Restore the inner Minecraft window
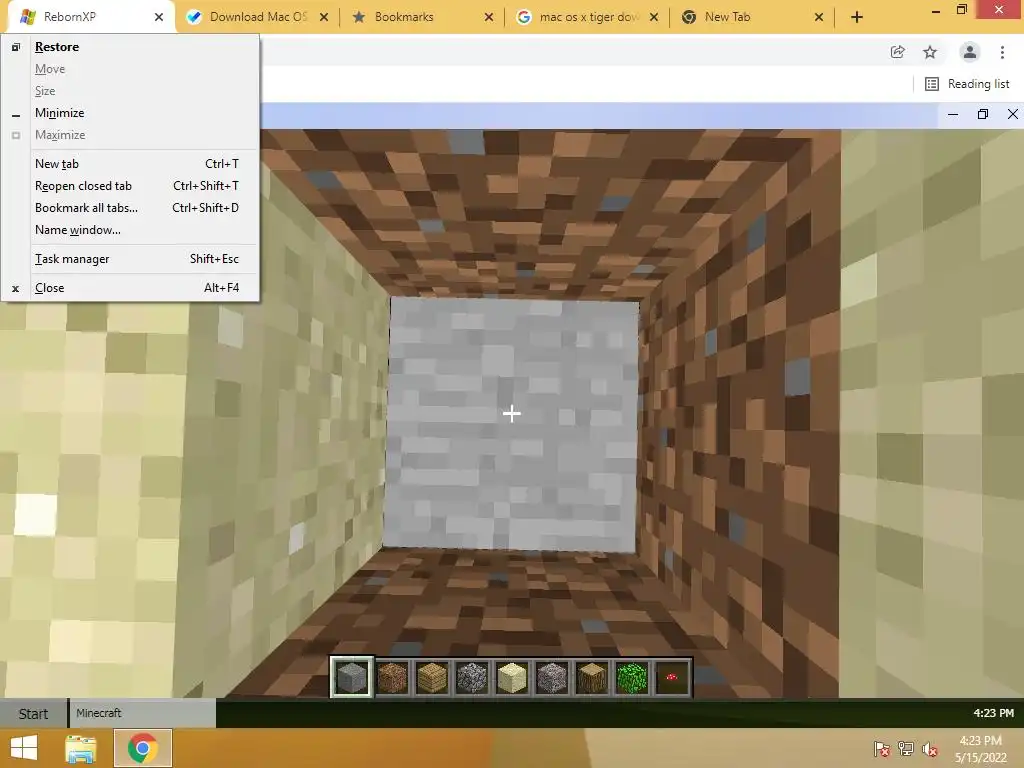The width and height of the screenshot is (1024, 768). point(982,114)
